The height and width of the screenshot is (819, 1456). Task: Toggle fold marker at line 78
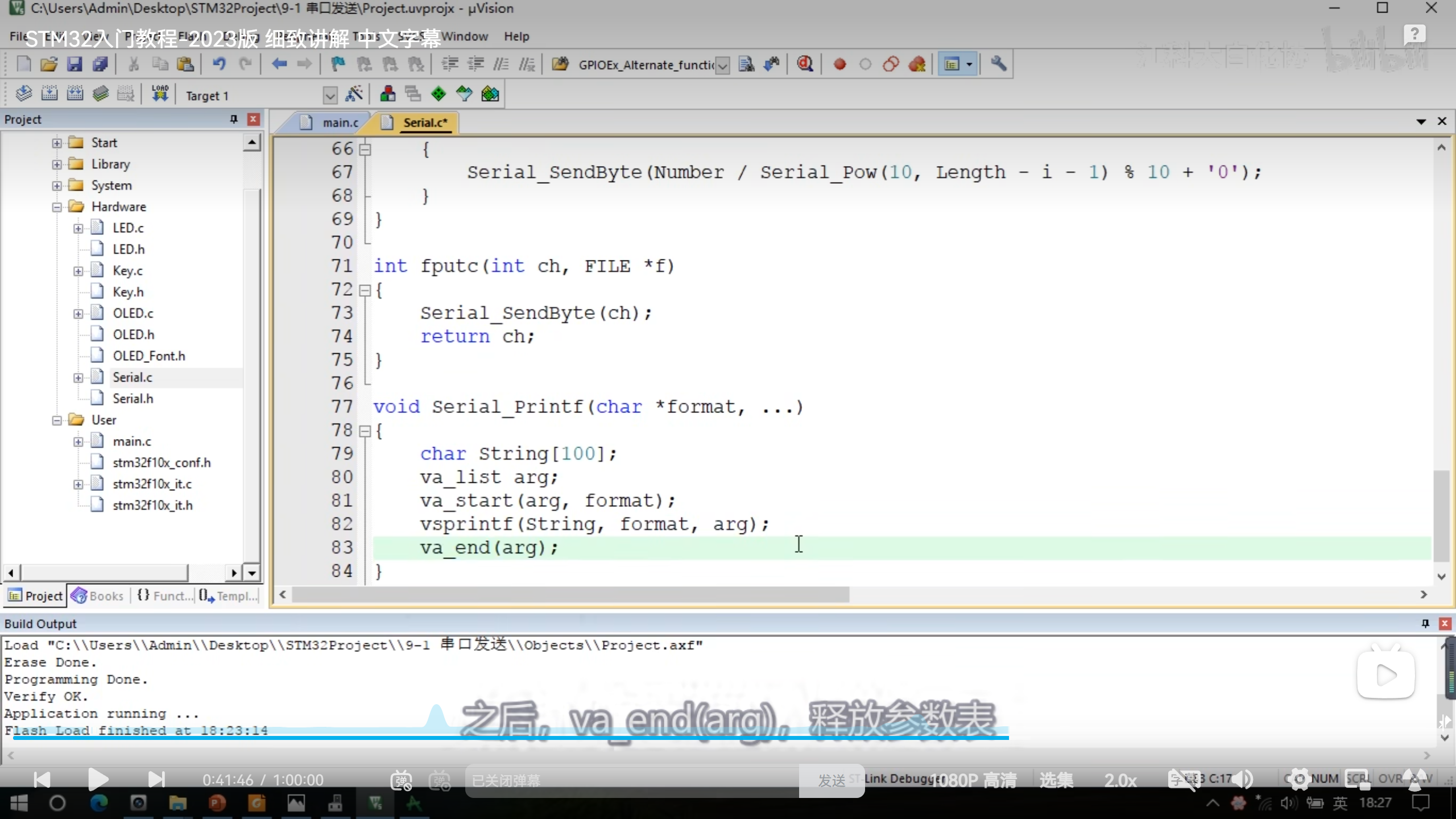[365, 432]
